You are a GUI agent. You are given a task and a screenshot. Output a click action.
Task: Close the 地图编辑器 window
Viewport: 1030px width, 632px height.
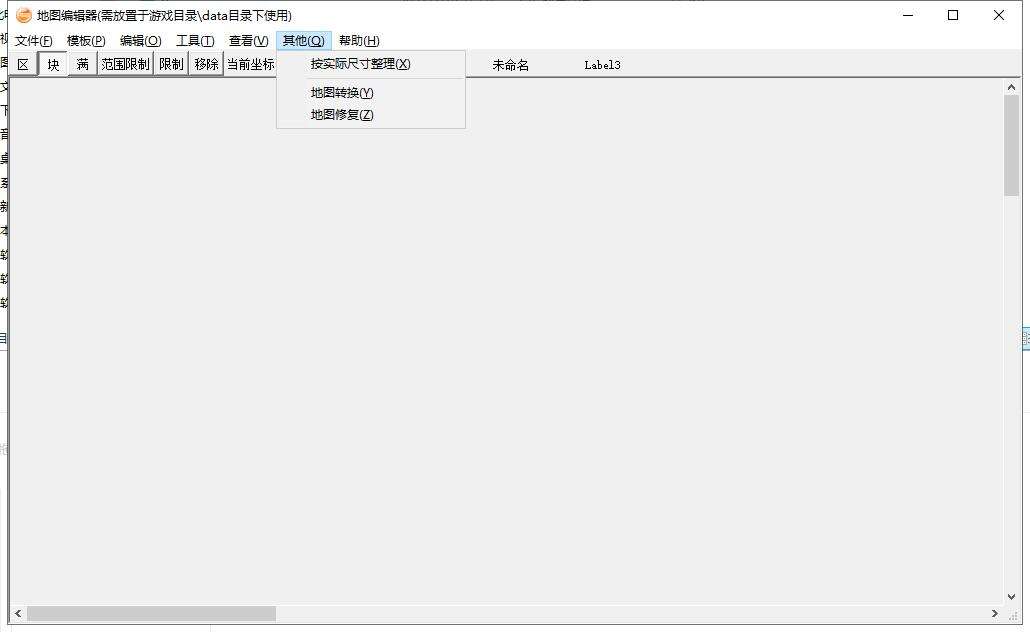pos(998,15)
